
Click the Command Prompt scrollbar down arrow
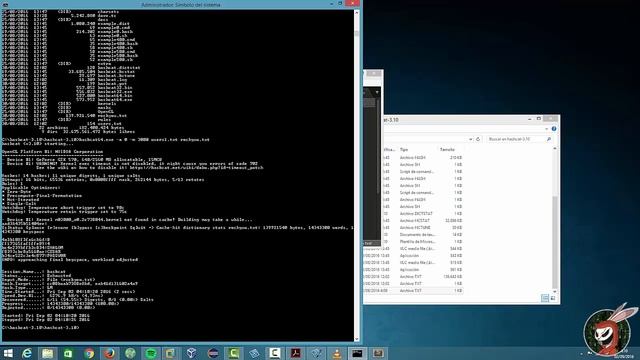357,339
